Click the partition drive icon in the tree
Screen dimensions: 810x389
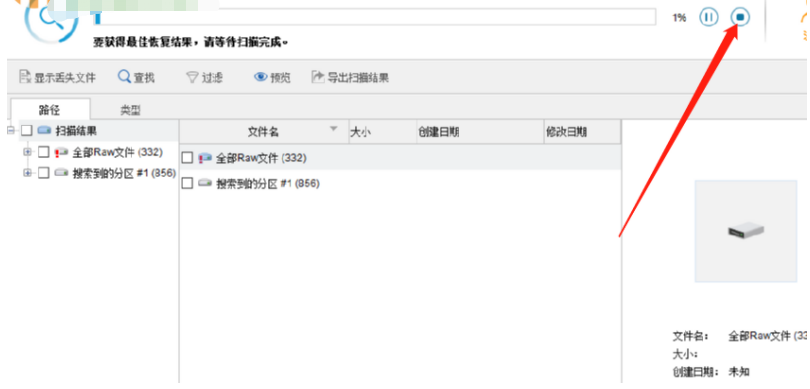pos(61,173)
